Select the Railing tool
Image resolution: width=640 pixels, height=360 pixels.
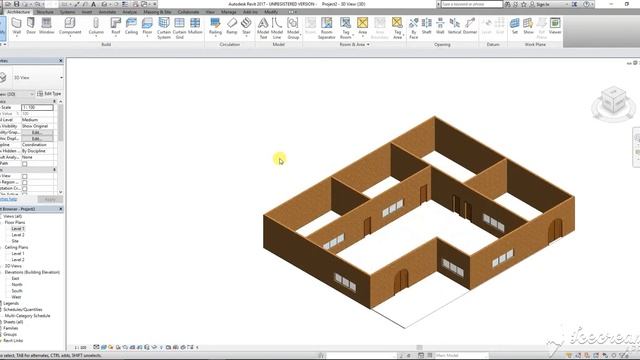point(215,26)
